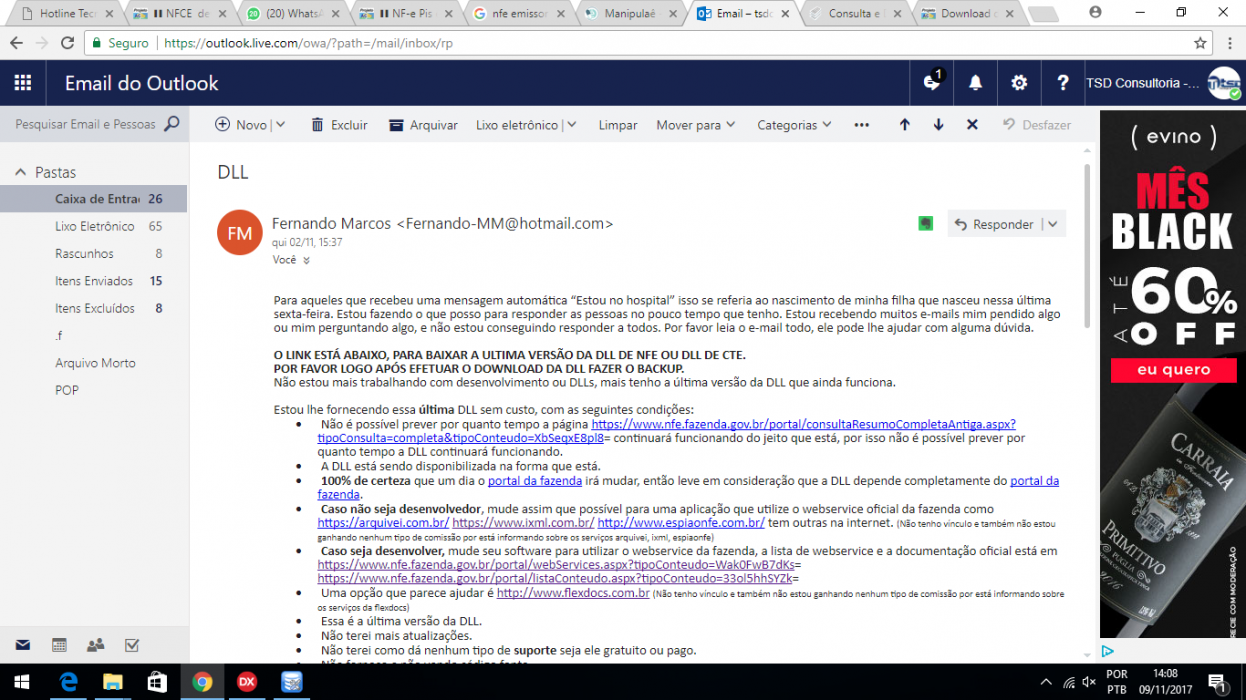Open Arquivo Morto folder

(93, 363)
